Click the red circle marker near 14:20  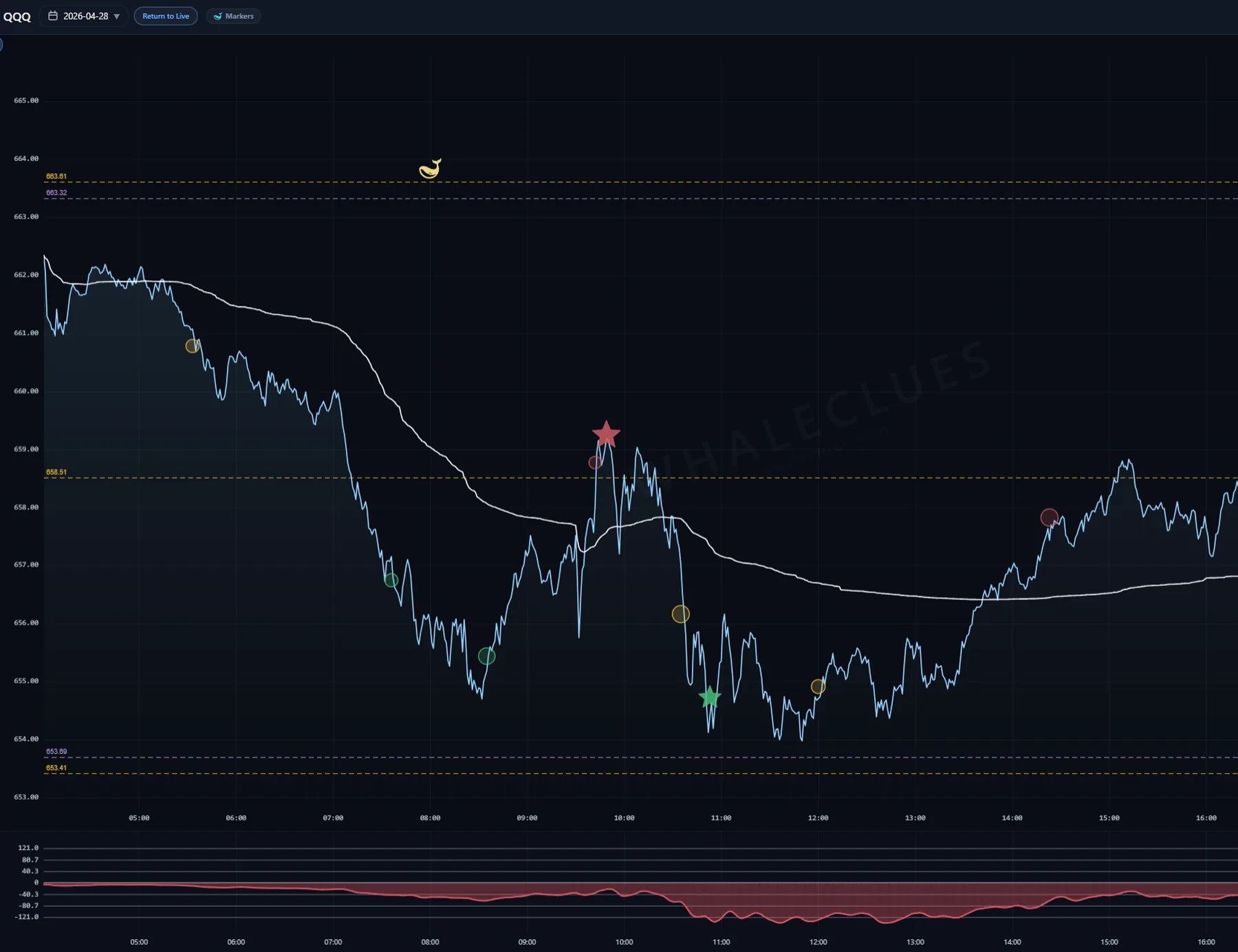pyautogui.click(x=1049, y=517)
